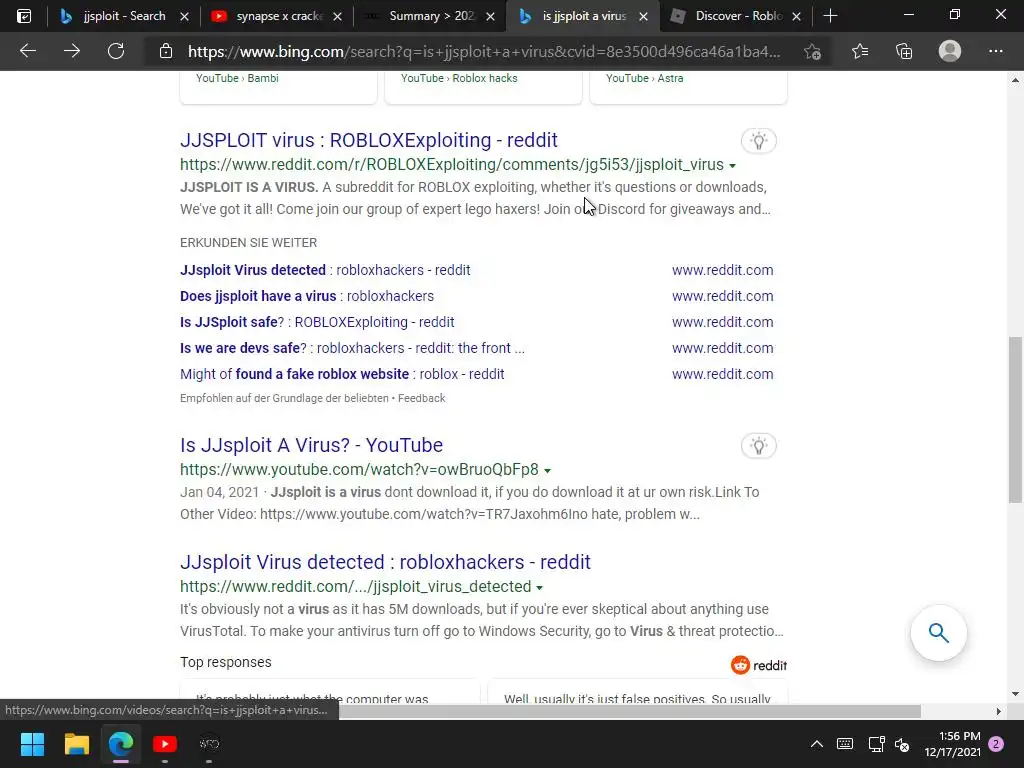Screen dimensions: 1024x768
Task: Open Is we are devs safe? link
Action: click(x=352, y=348)
